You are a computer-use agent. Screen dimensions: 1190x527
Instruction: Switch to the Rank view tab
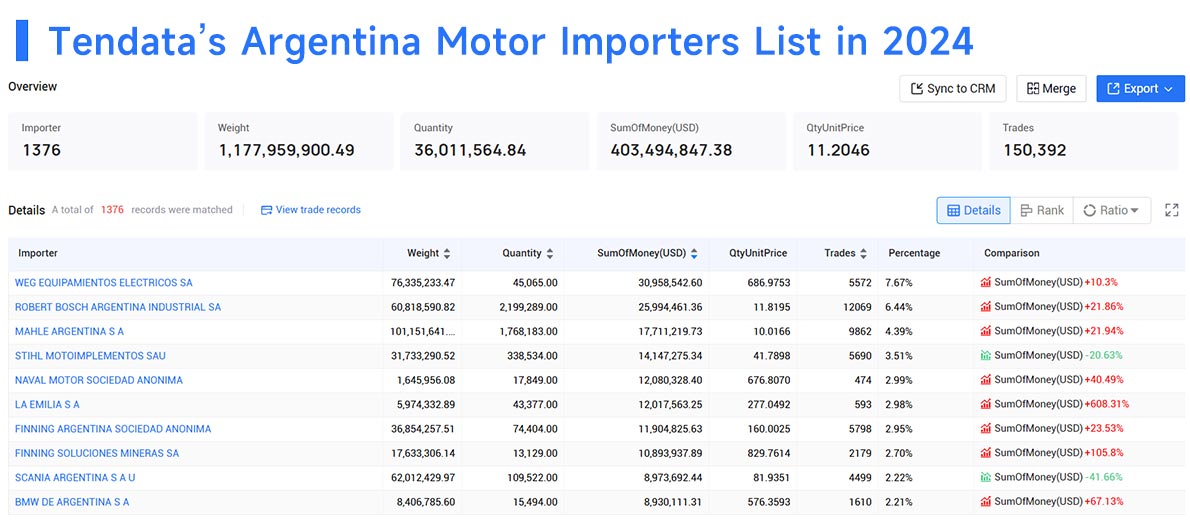pyautogui.click(x=1041, y=210)
